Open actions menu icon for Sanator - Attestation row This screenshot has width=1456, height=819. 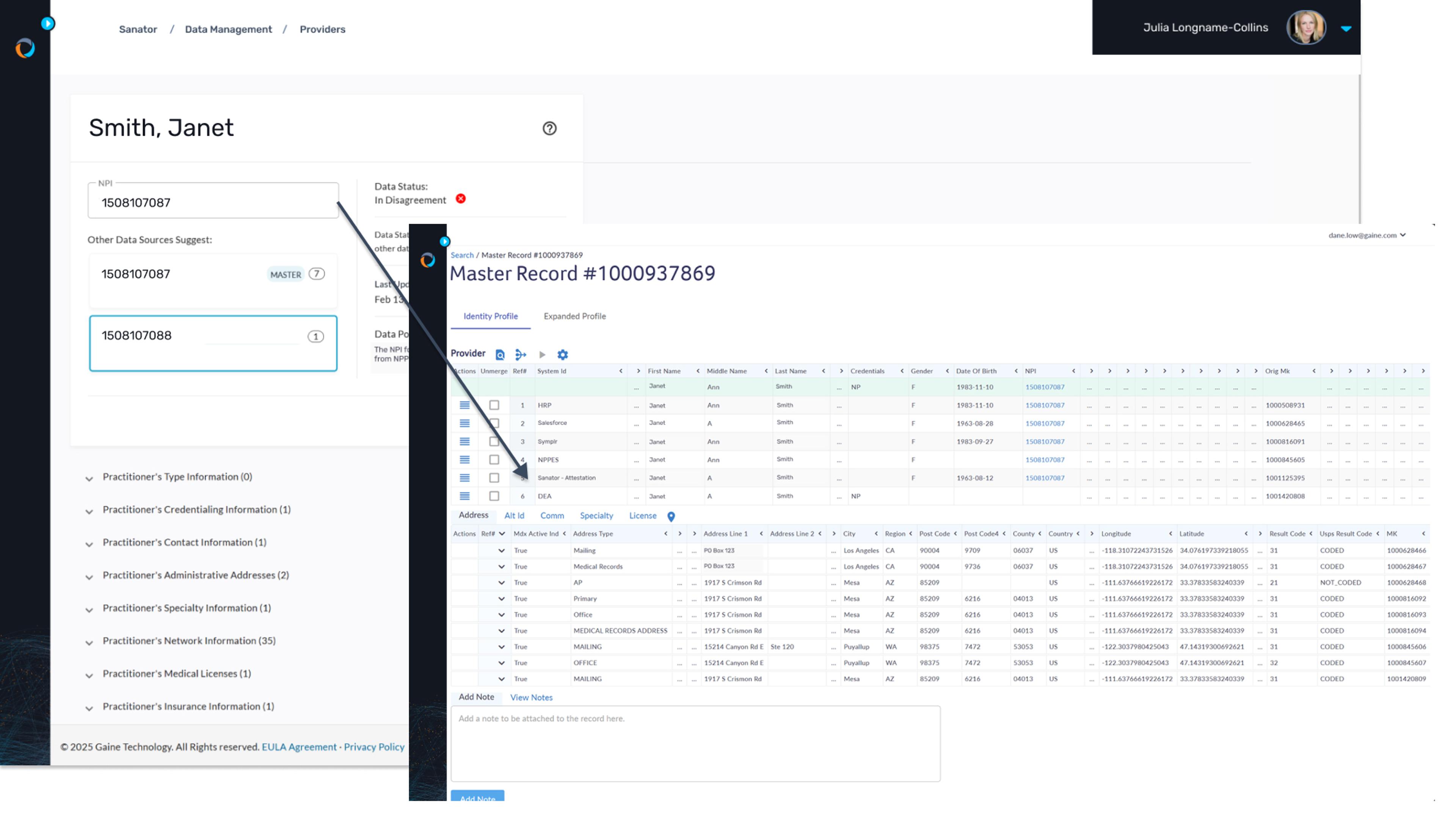pyautogui.click(x=464, y=478)
